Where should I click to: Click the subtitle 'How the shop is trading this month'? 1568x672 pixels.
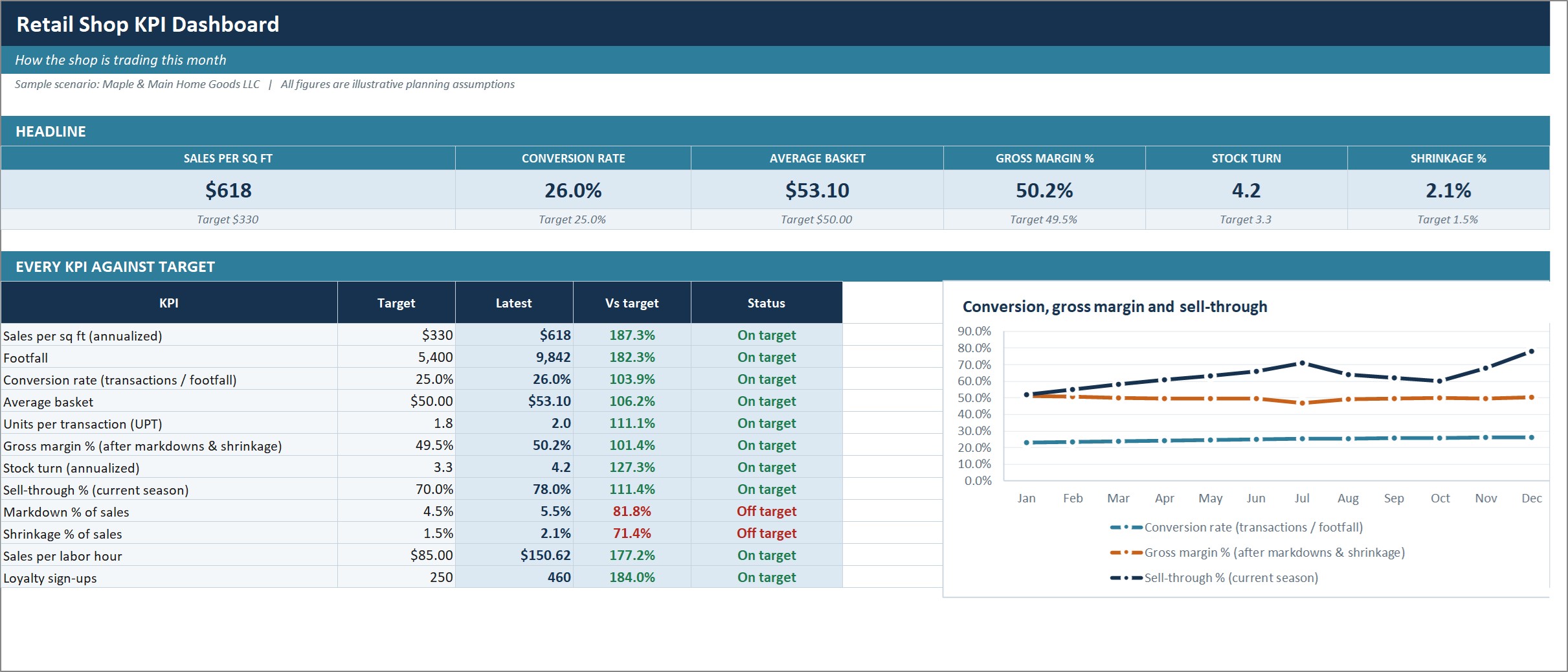(x=120, y=60)
